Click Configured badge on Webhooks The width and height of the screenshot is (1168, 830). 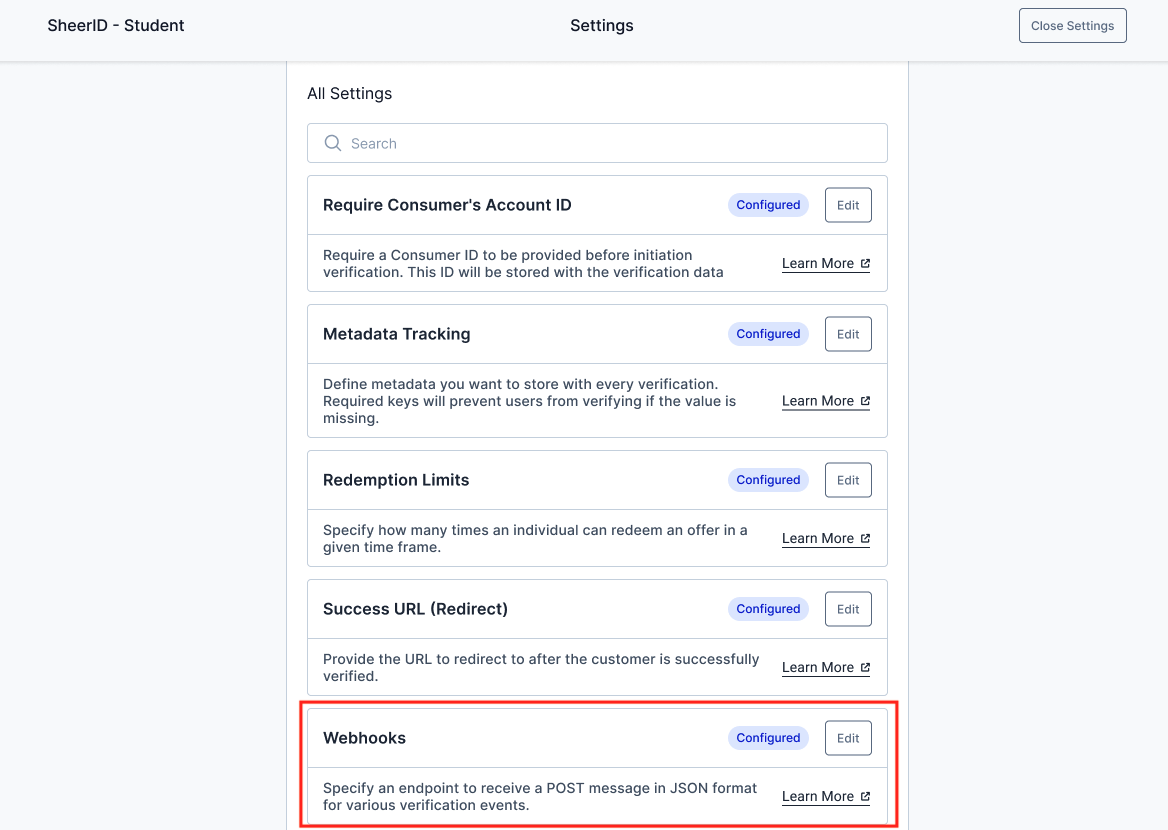pos(768,738)
